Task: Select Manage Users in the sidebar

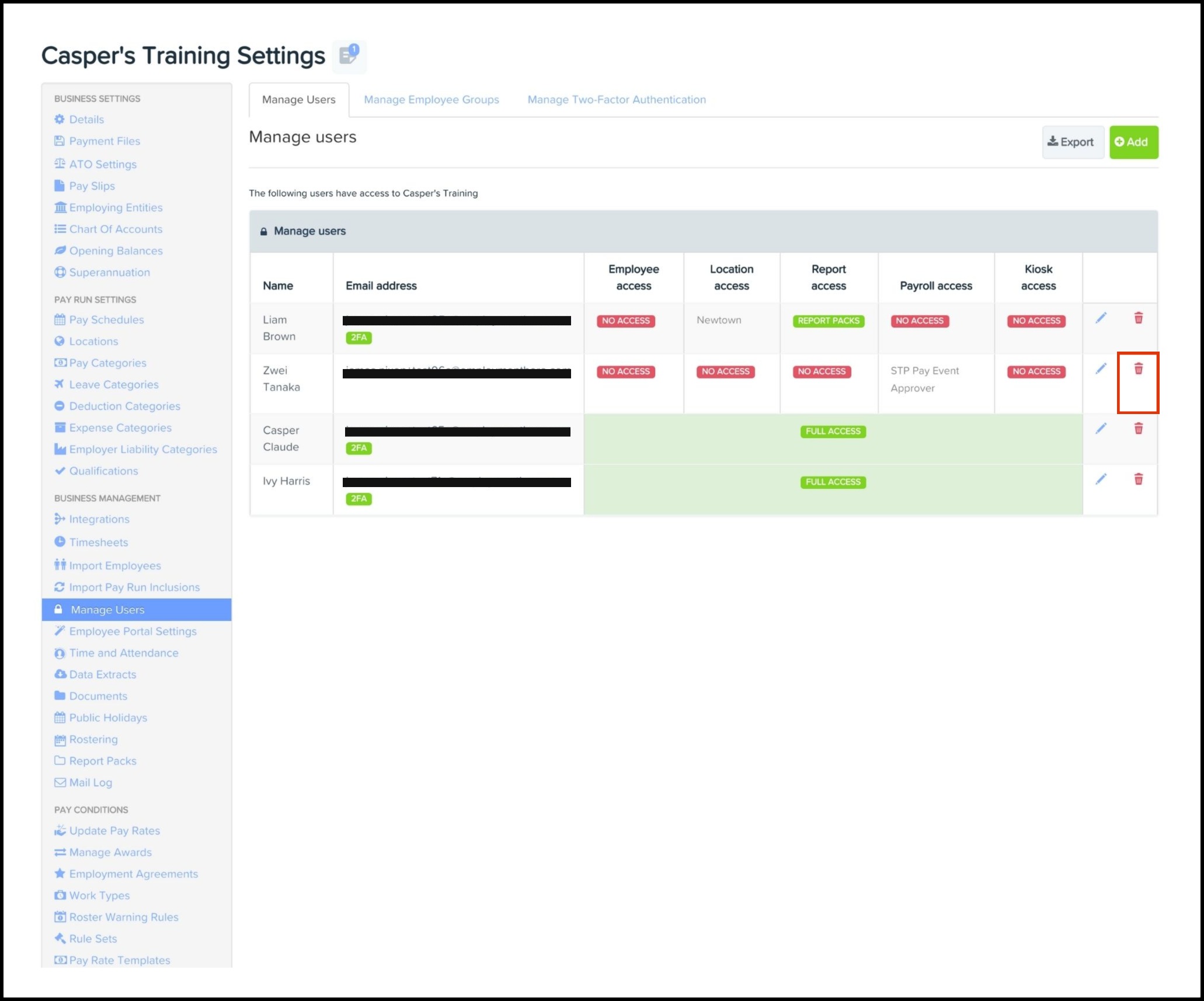Action: point(107,610)
